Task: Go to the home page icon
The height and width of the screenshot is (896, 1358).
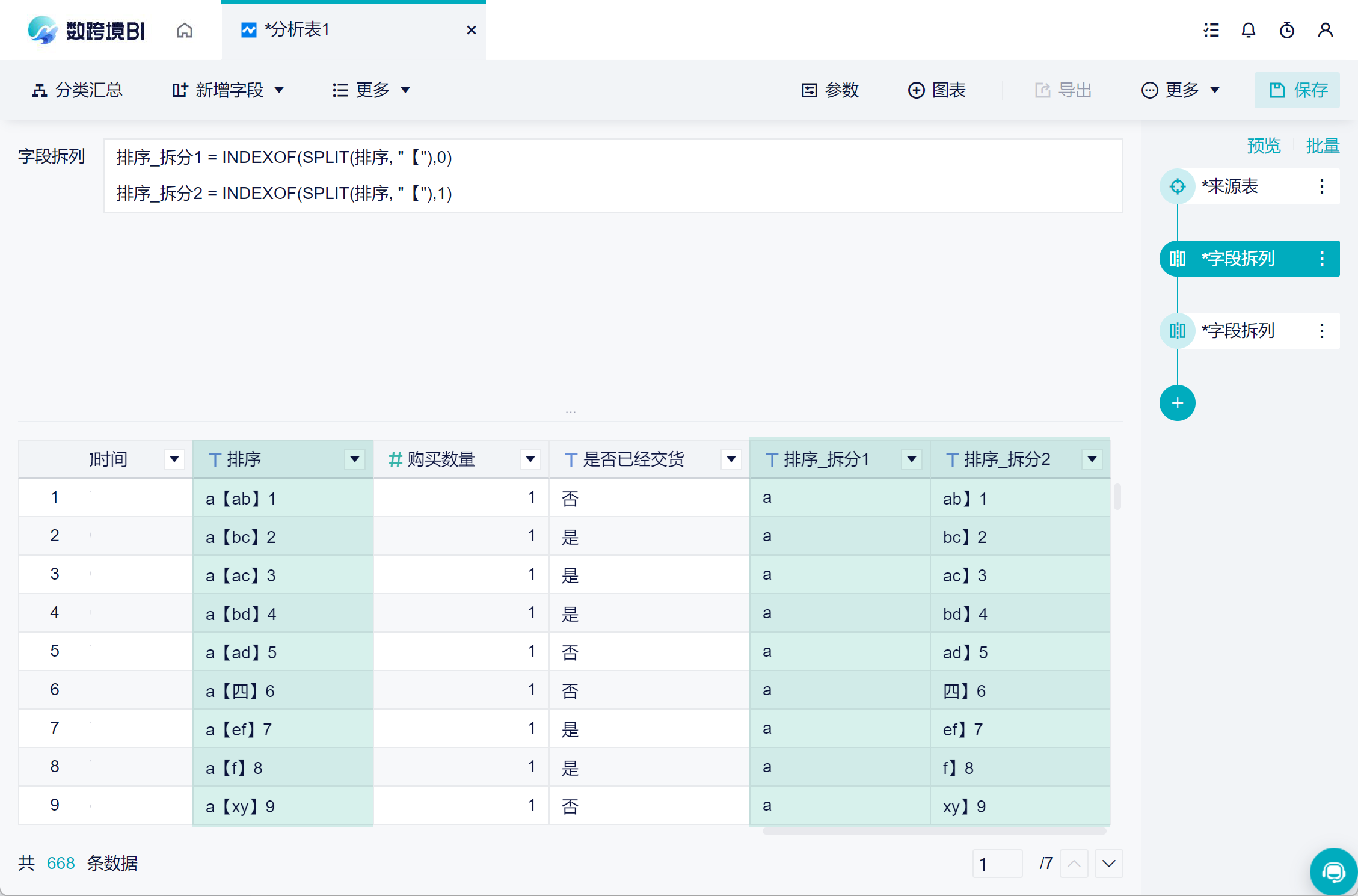Action: (185, 30)
